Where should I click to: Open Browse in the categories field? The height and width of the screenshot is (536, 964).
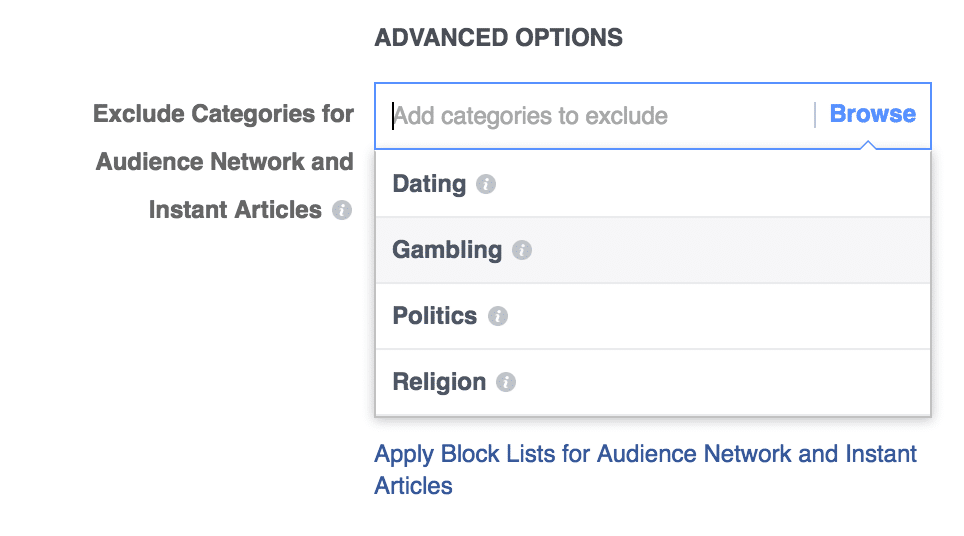point(872,114)
